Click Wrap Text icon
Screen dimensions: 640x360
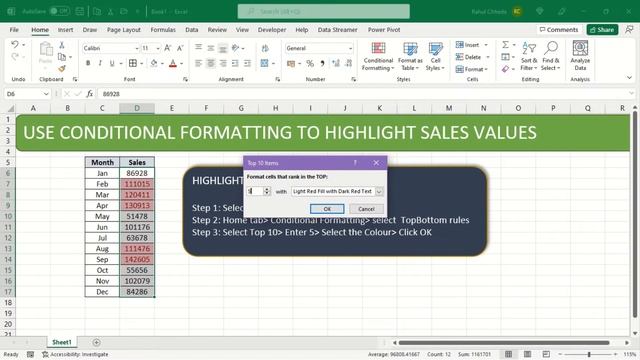point(265,48)
